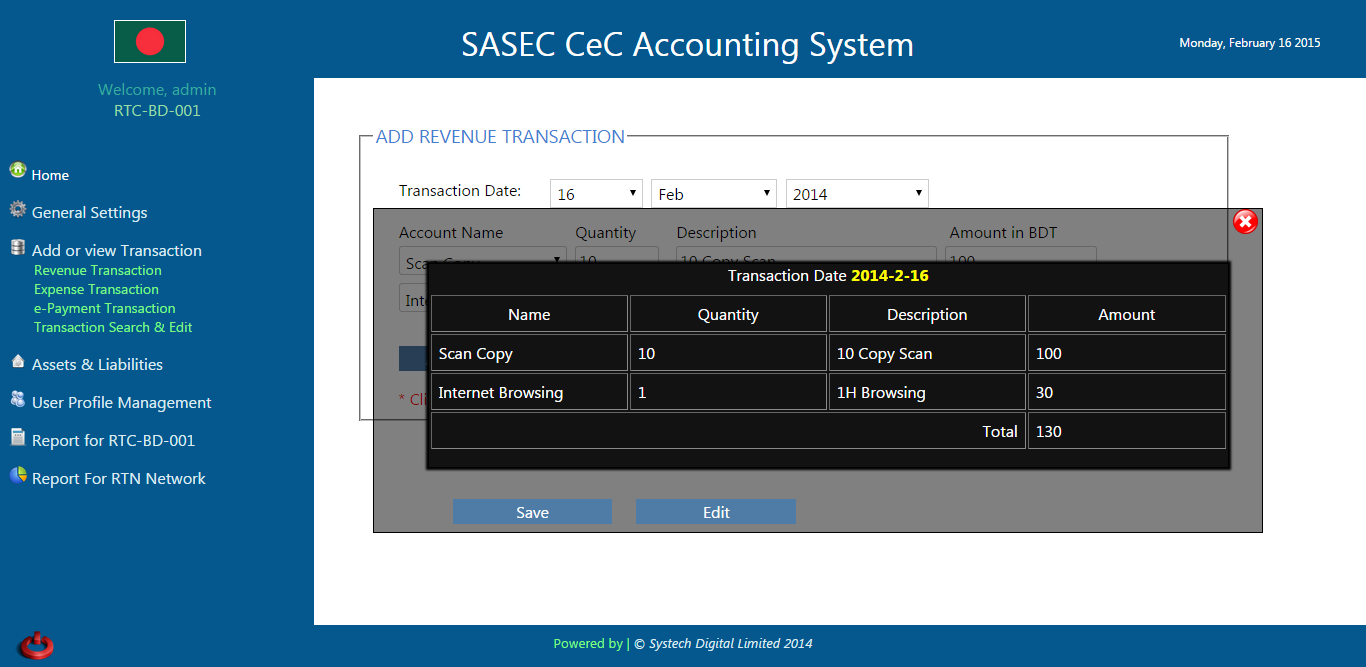This screenshot has width=1366, height=667.
Task: Click the User Profile Management icon
Action: click(x=18, y=400)
